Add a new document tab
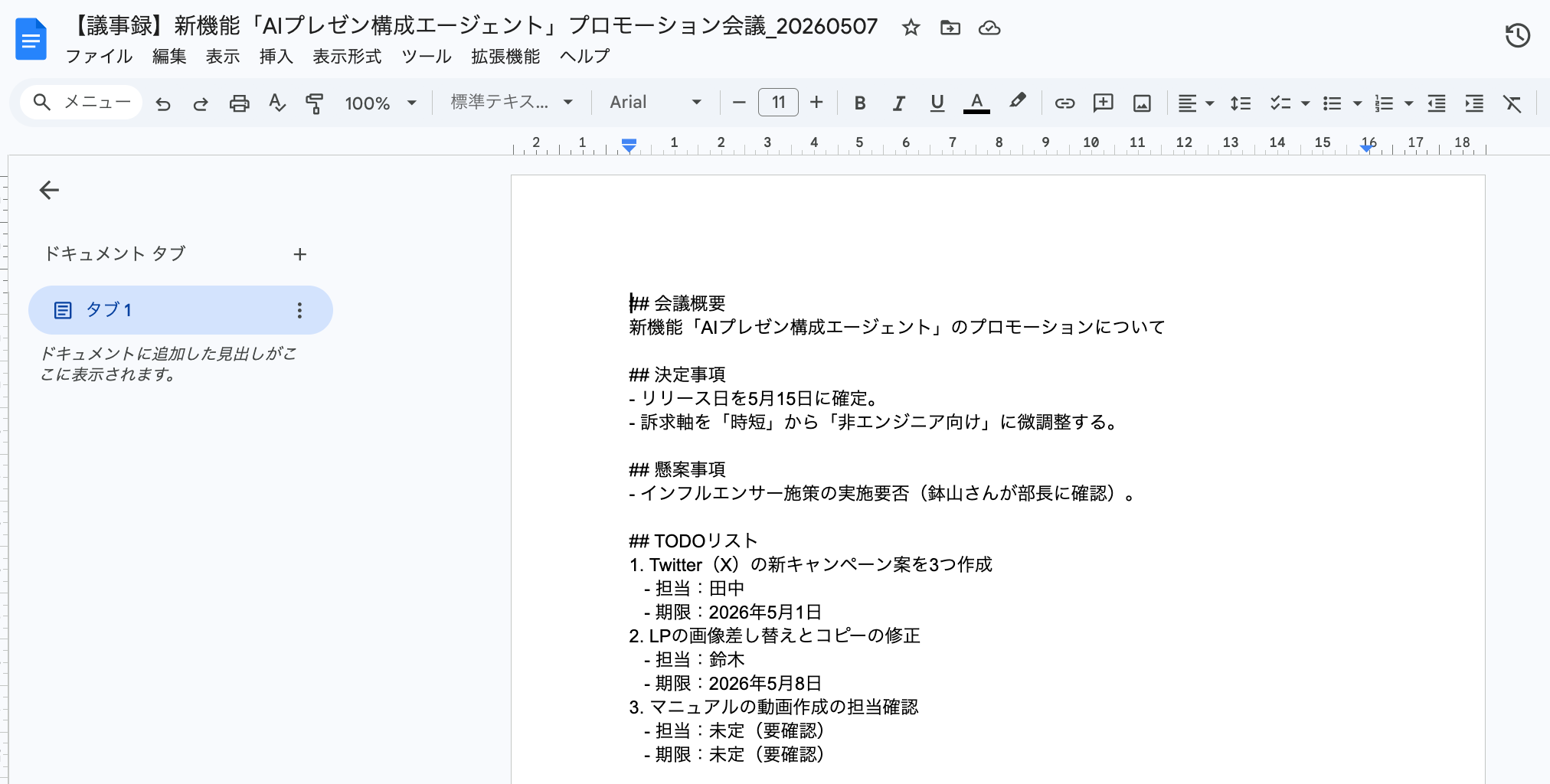Screen dimensions: 1550x784 pos(300,254)
